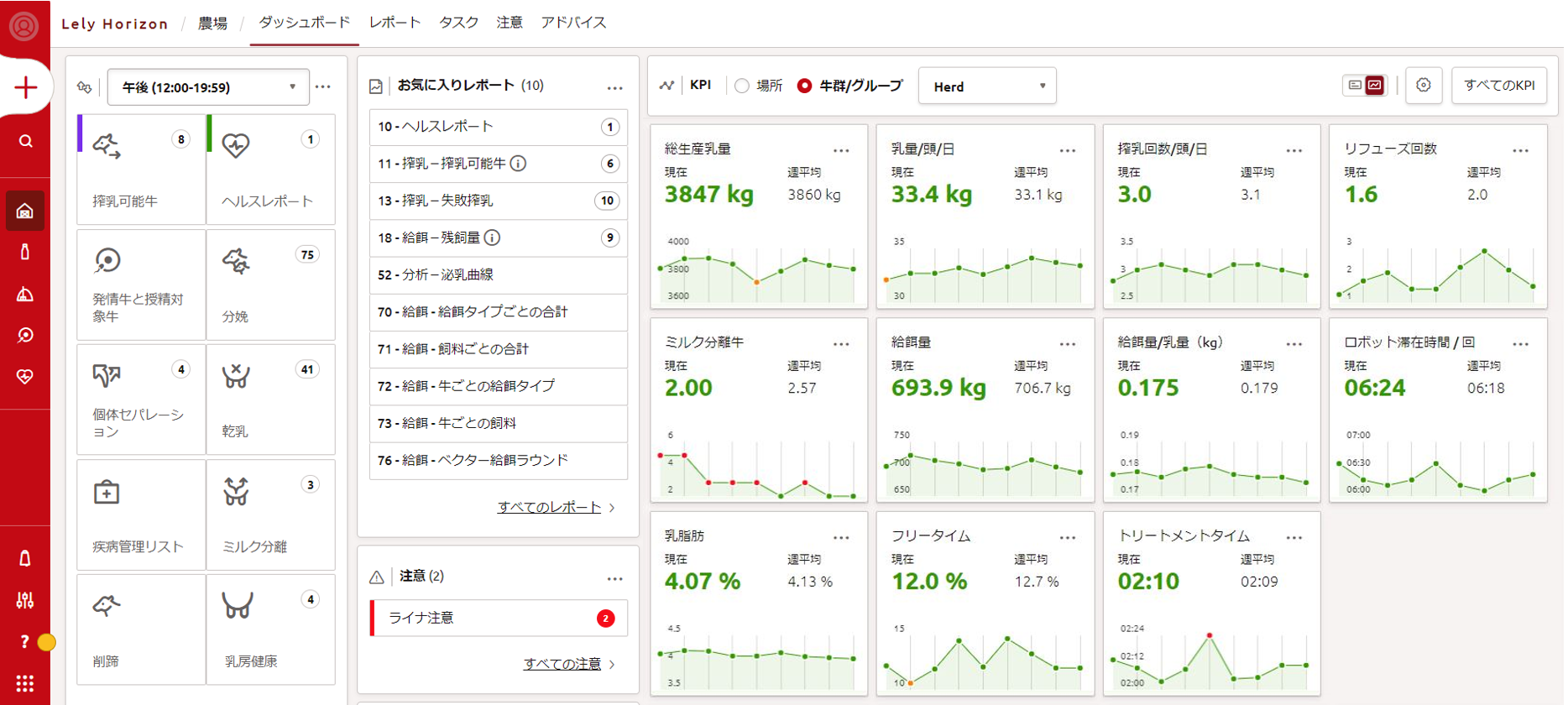Open search from the sidebar magnifier
The image size is (1568, 705).
point(25,141)
